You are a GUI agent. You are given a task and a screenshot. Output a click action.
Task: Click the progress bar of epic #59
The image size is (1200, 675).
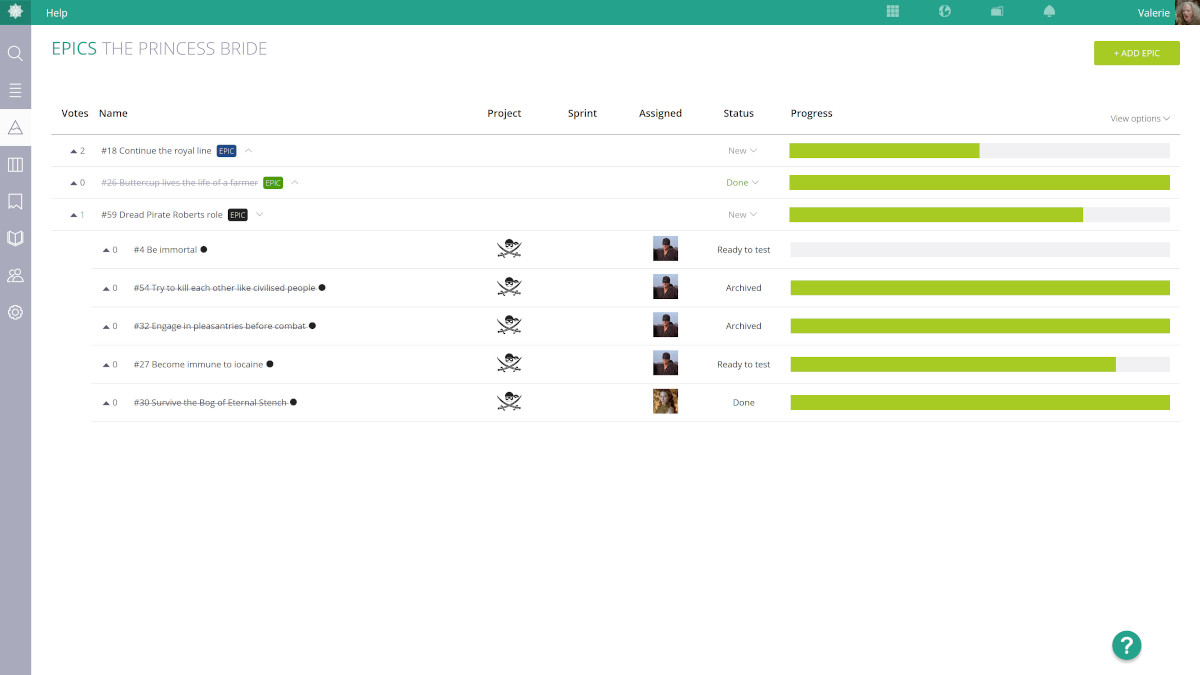coord(979,215)
